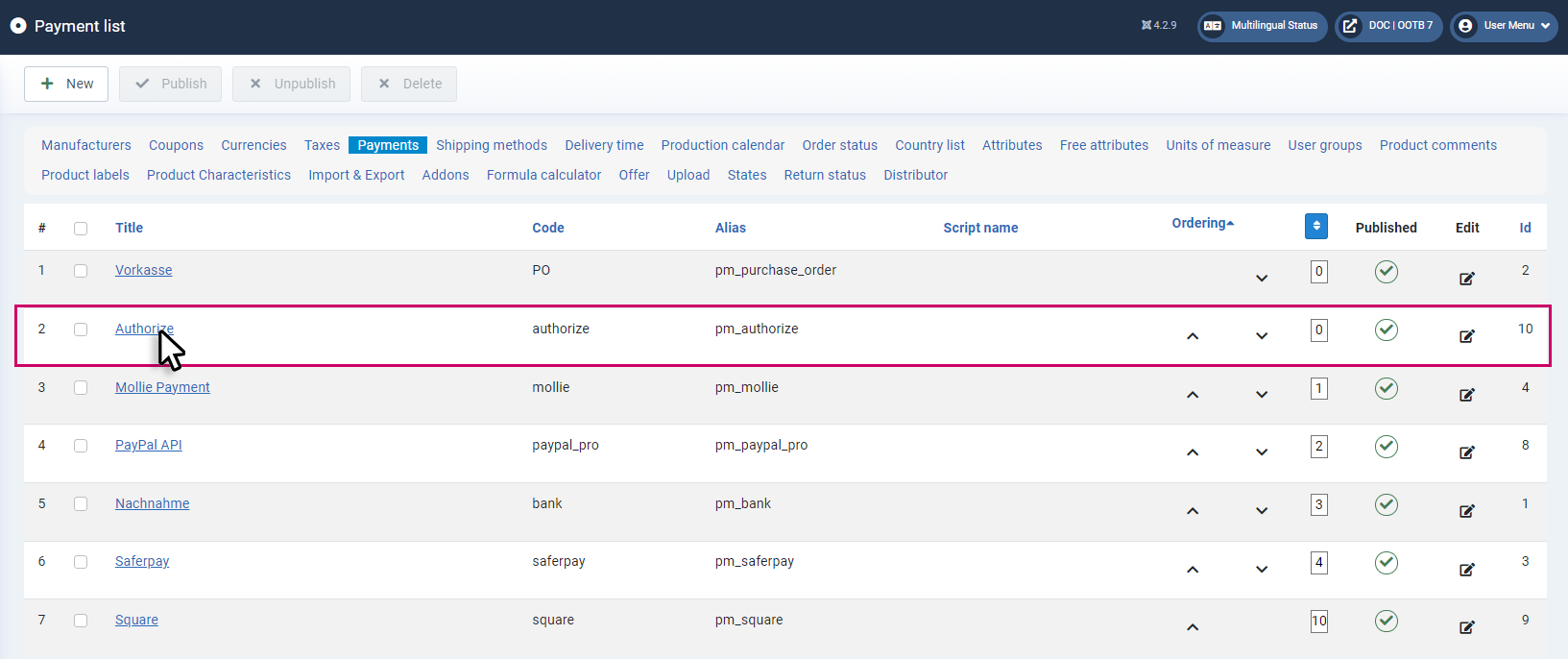This screenshot has width=1568, height=659.
Task: Move Vorkasse down in ordering
Action: pos(1262,279)
